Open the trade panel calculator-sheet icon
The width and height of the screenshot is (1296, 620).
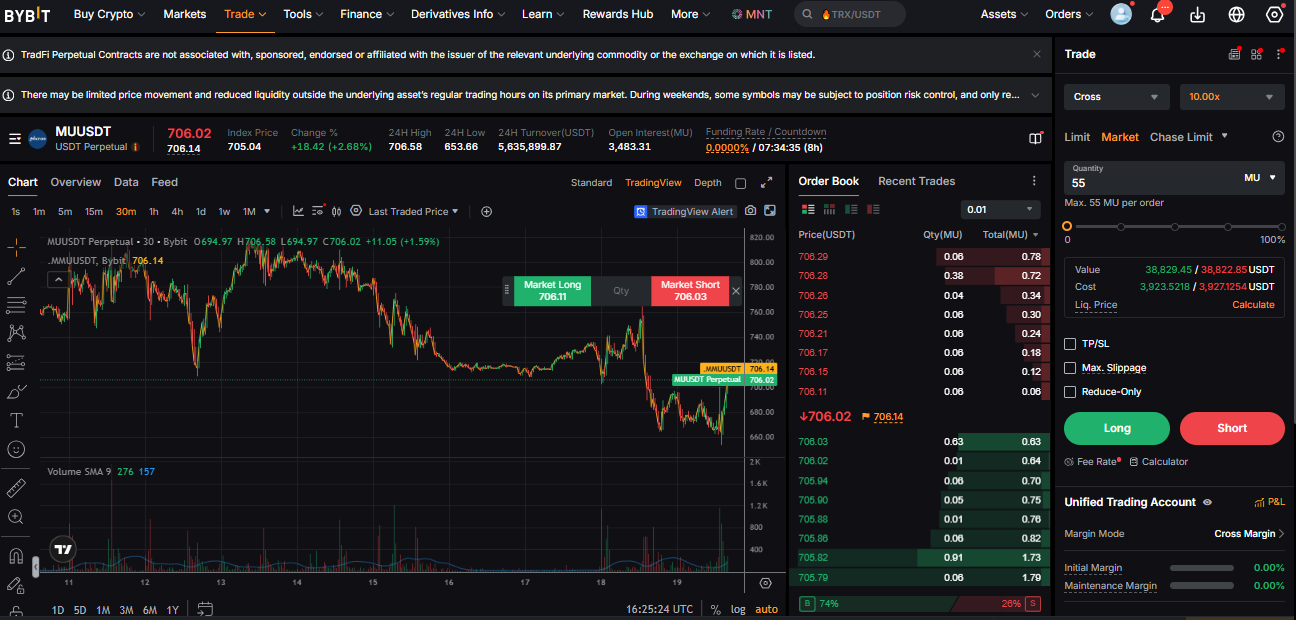[x=1234, y=54]
